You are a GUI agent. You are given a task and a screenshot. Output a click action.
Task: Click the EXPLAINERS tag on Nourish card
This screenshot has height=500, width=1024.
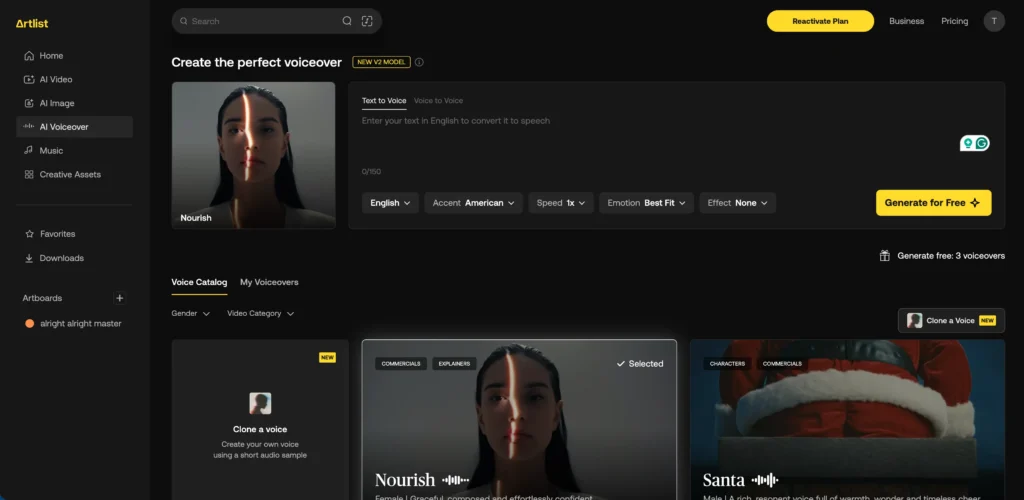click(454, 364)
